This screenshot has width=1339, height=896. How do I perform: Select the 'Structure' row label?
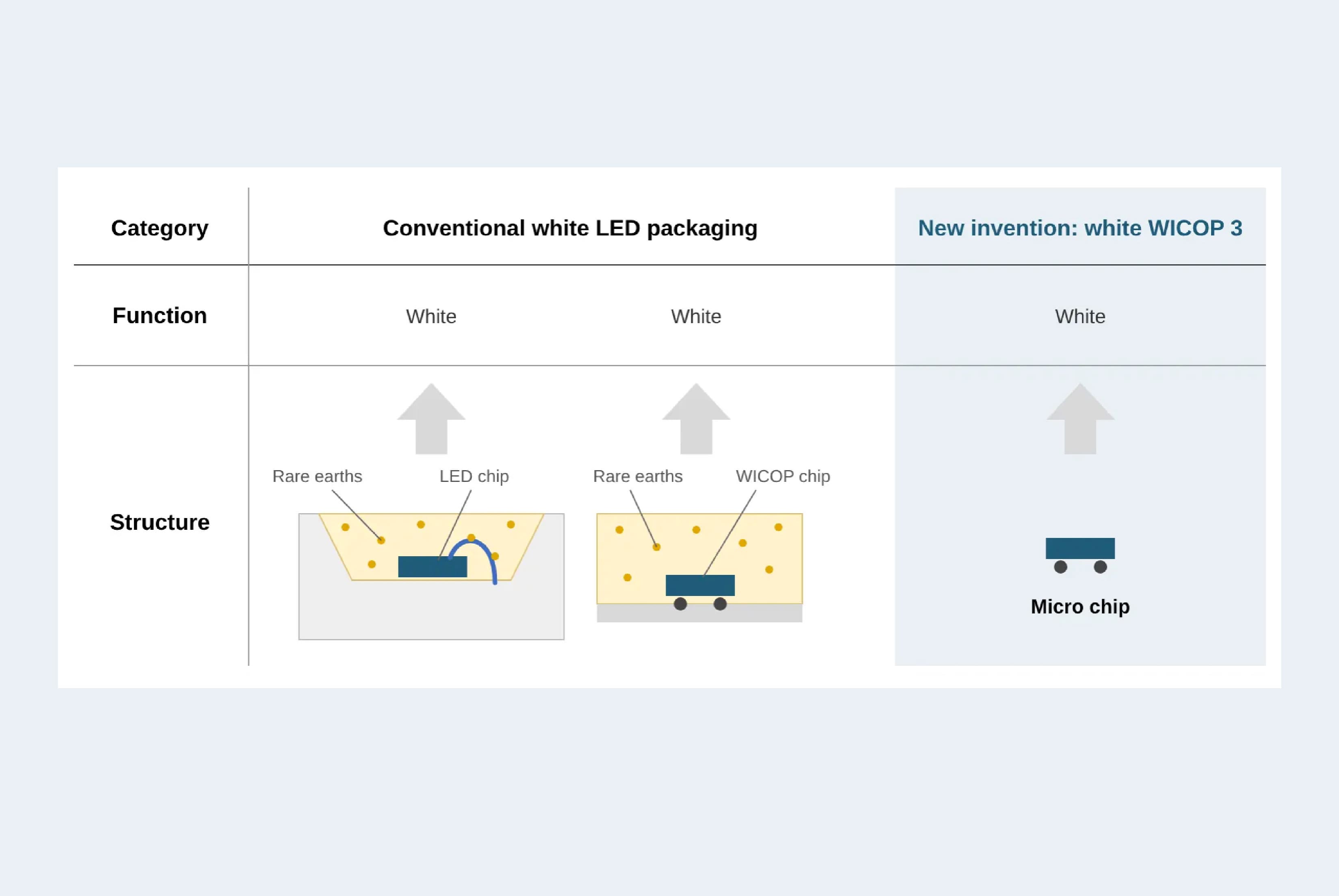pyautogui.click(x=160, y=522)
